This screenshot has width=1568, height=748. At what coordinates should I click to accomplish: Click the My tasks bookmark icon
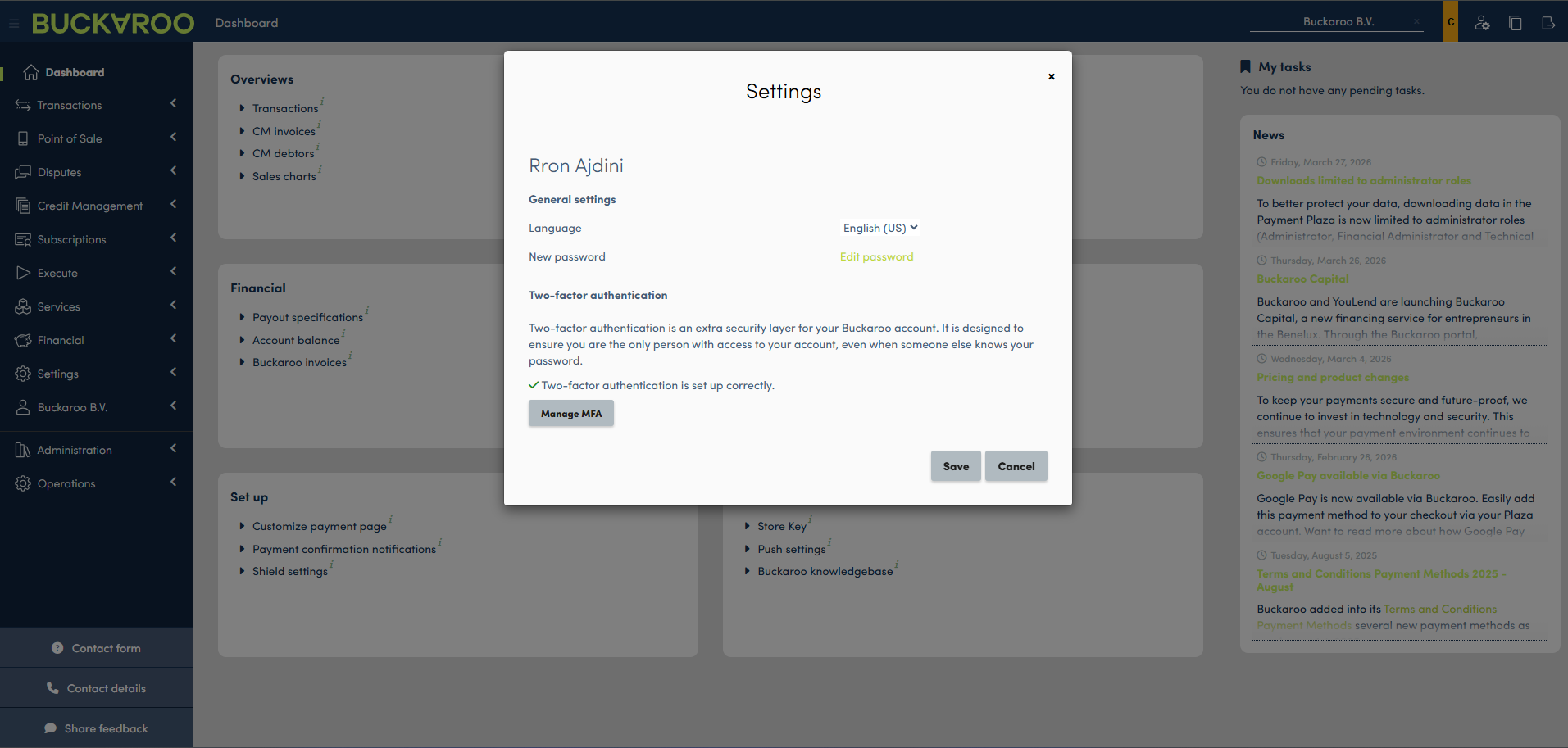point(1245,66)
